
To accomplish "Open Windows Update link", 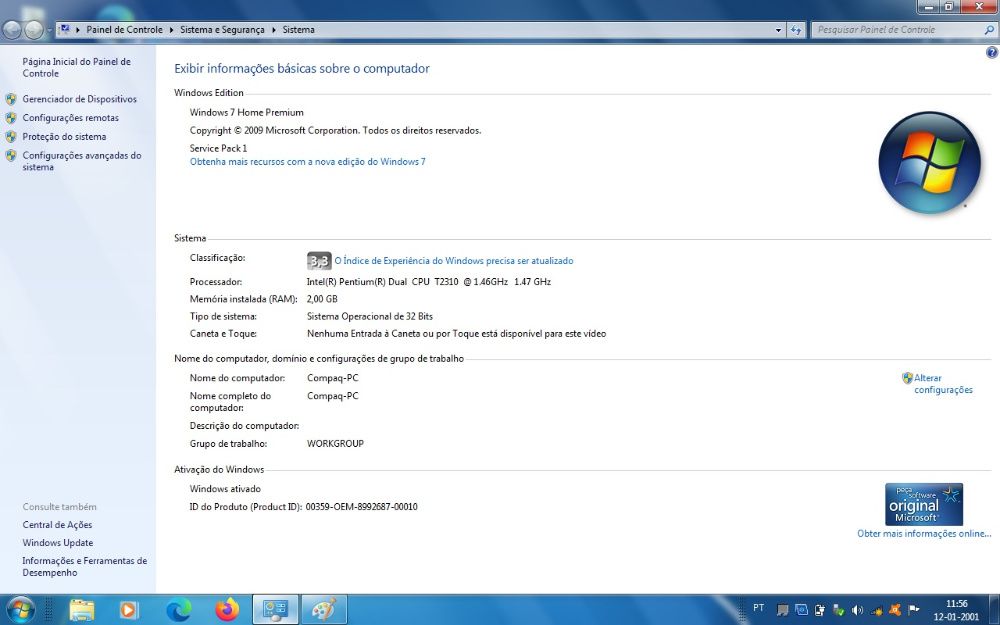I will click(57, 543).
